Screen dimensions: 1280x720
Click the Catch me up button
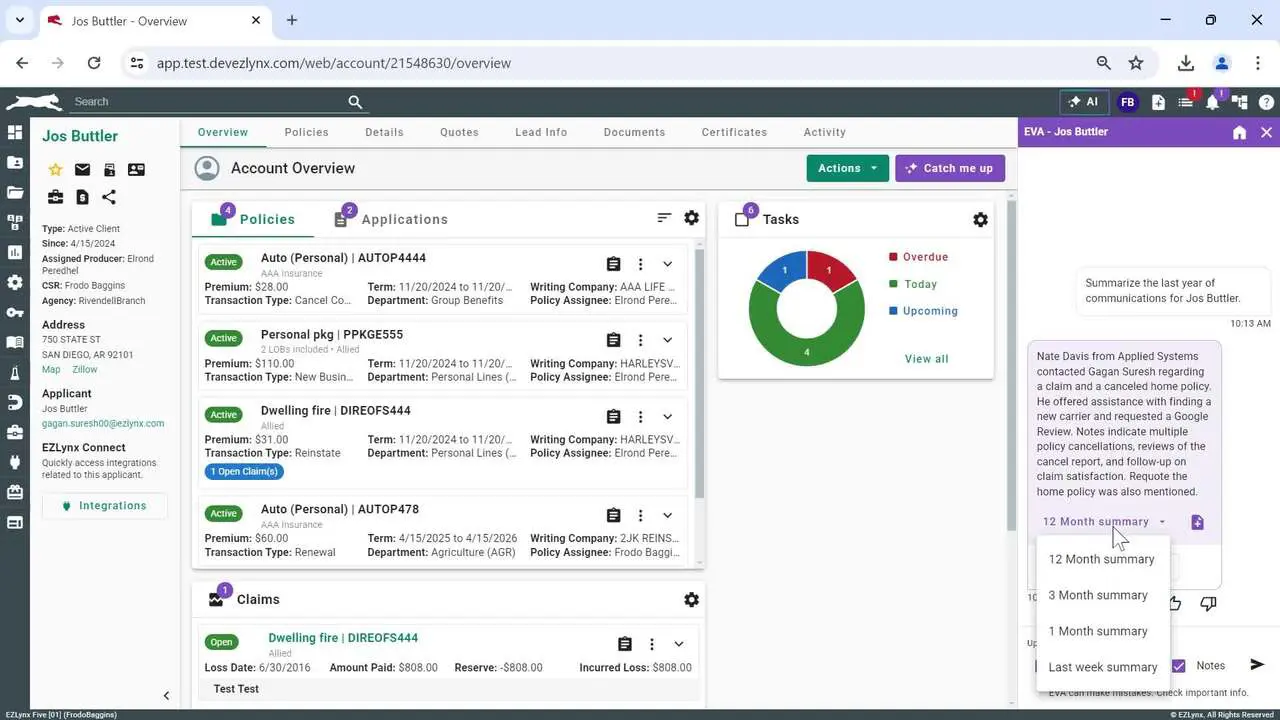pyautogui.click(x=949, y=168)
